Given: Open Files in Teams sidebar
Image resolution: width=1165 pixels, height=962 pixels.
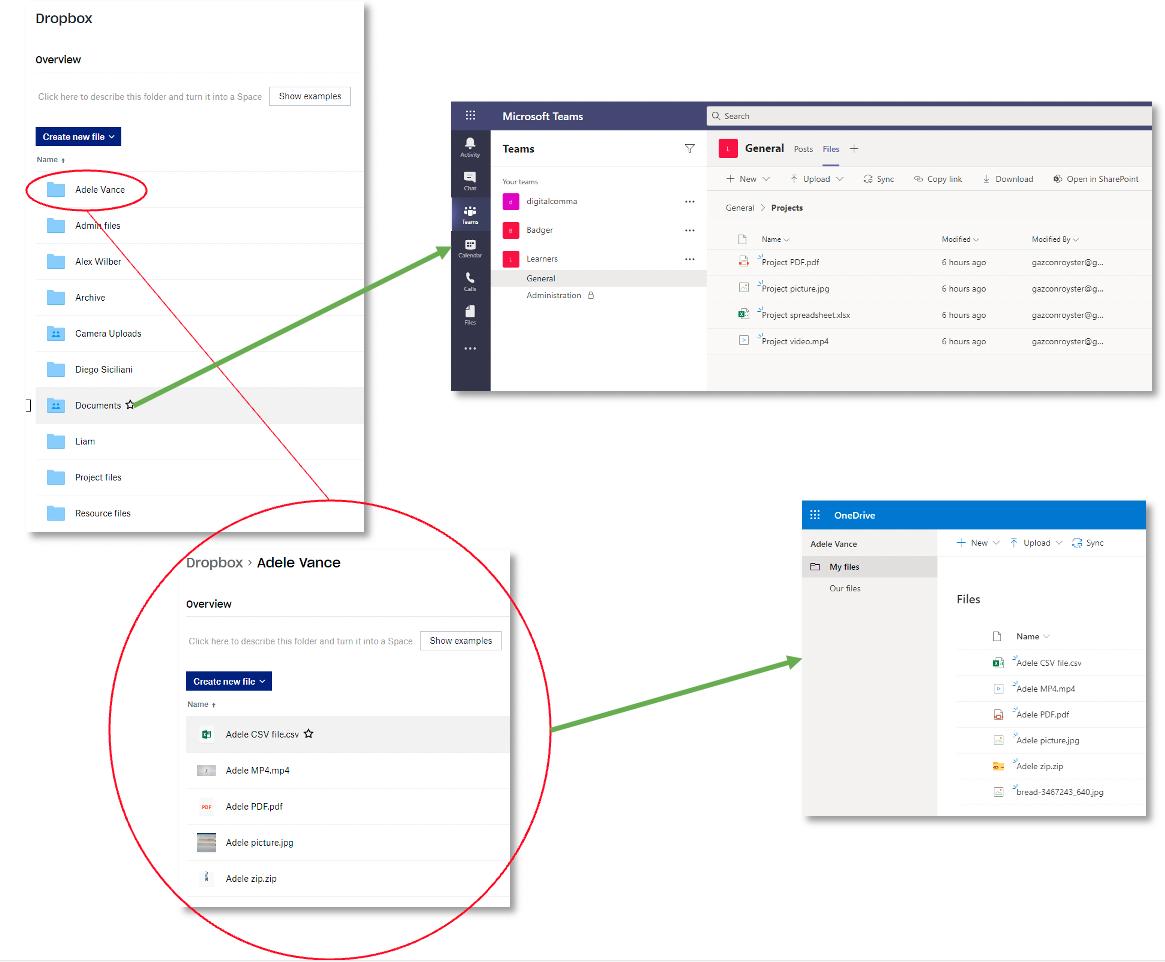Looking at the screenshot, I should coord(470,315).
